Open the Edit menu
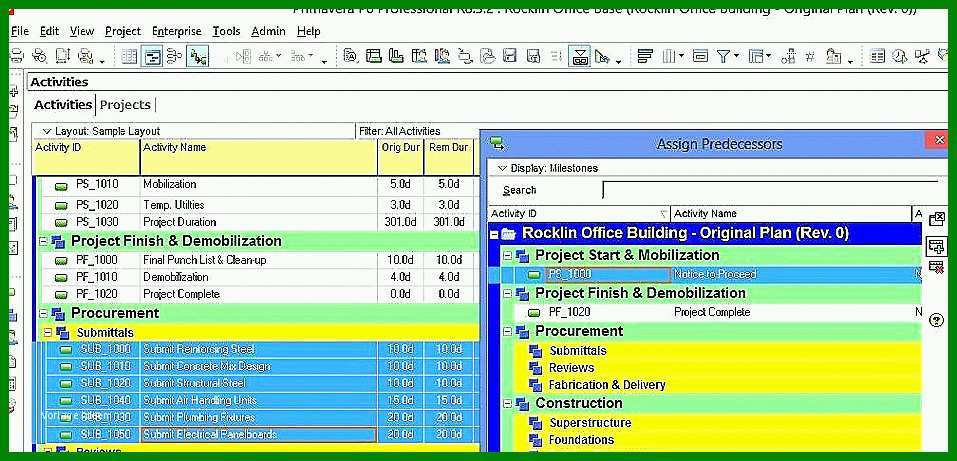 [x=49, y=31]
